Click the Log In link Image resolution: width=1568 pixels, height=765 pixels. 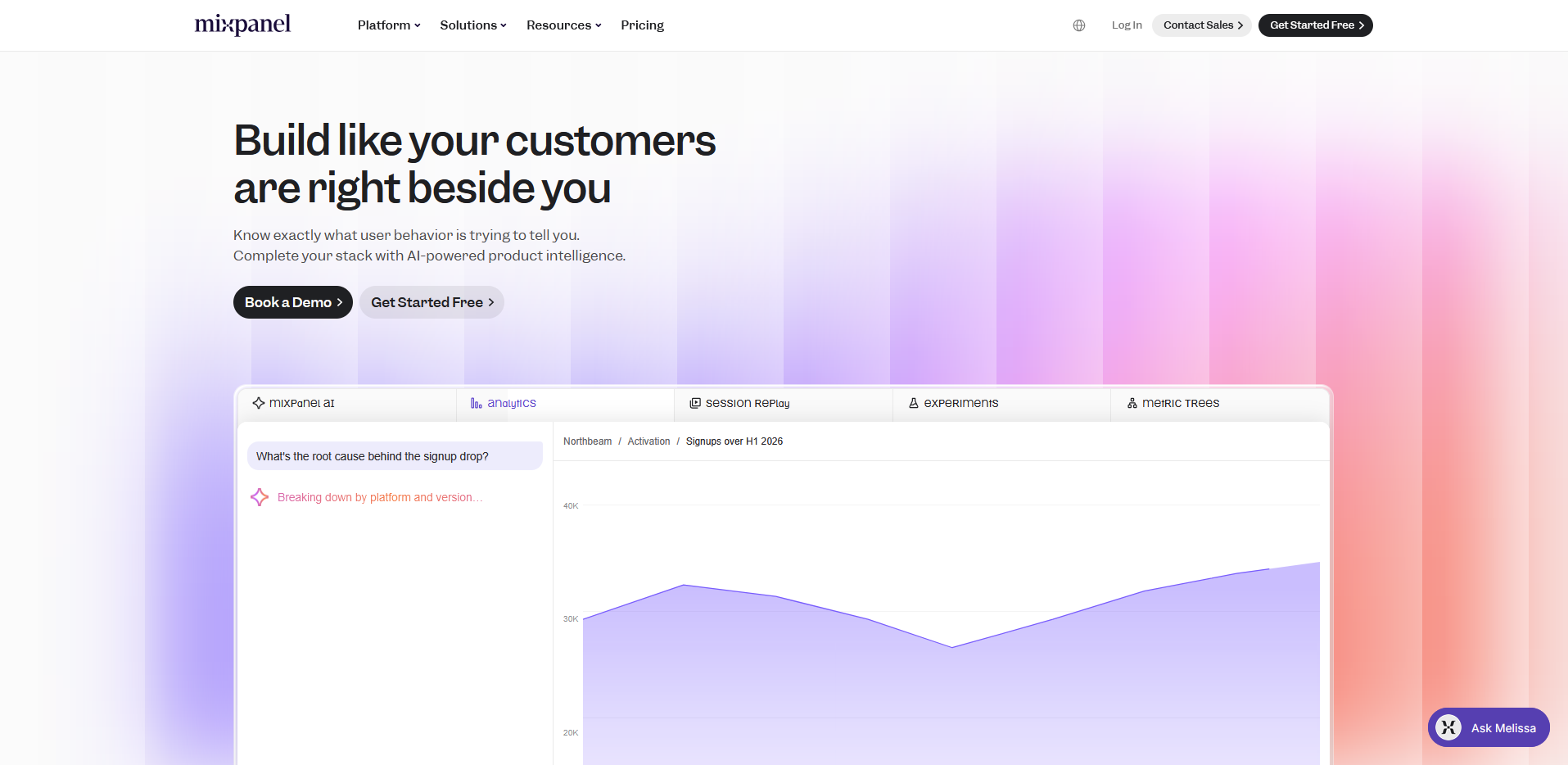tap(1127, 25)
